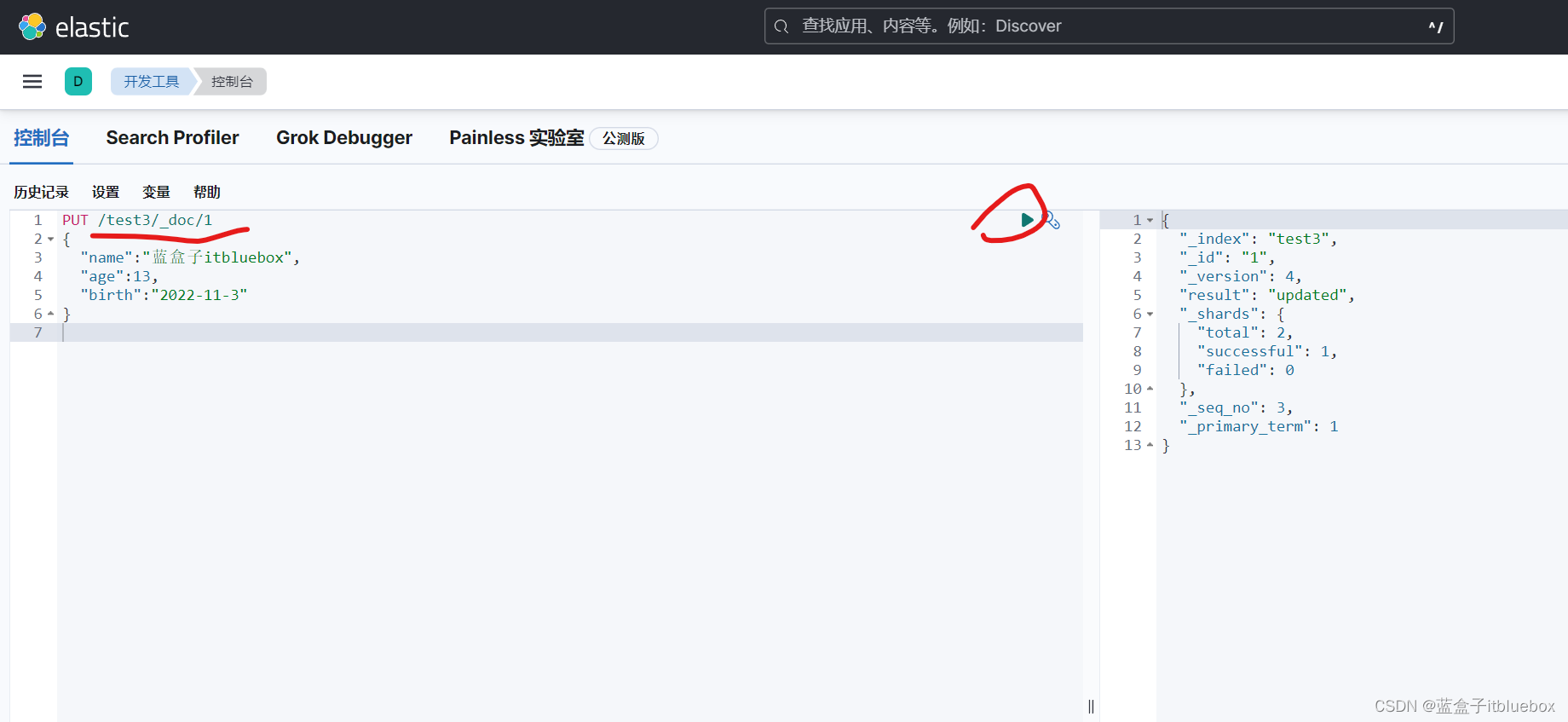Collapse the response root fold at line 1
The image size is (1568, 722).
[1150, 221]
